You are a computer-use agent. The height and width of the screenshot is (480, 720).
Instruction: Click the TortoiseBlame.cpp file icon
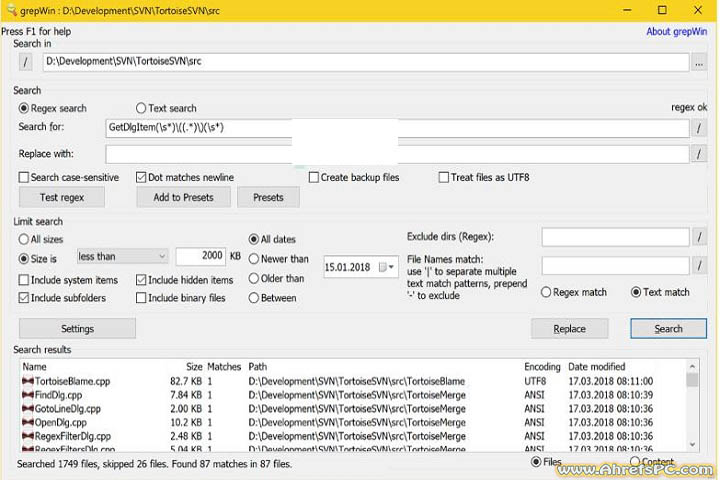pyautogui.click(x=28, y=381)
